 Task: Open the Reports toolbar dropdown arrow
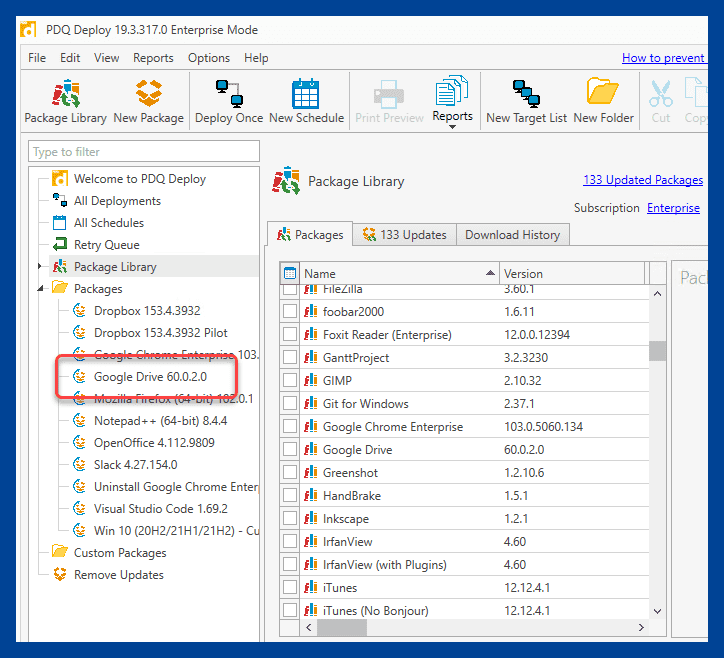452,127
